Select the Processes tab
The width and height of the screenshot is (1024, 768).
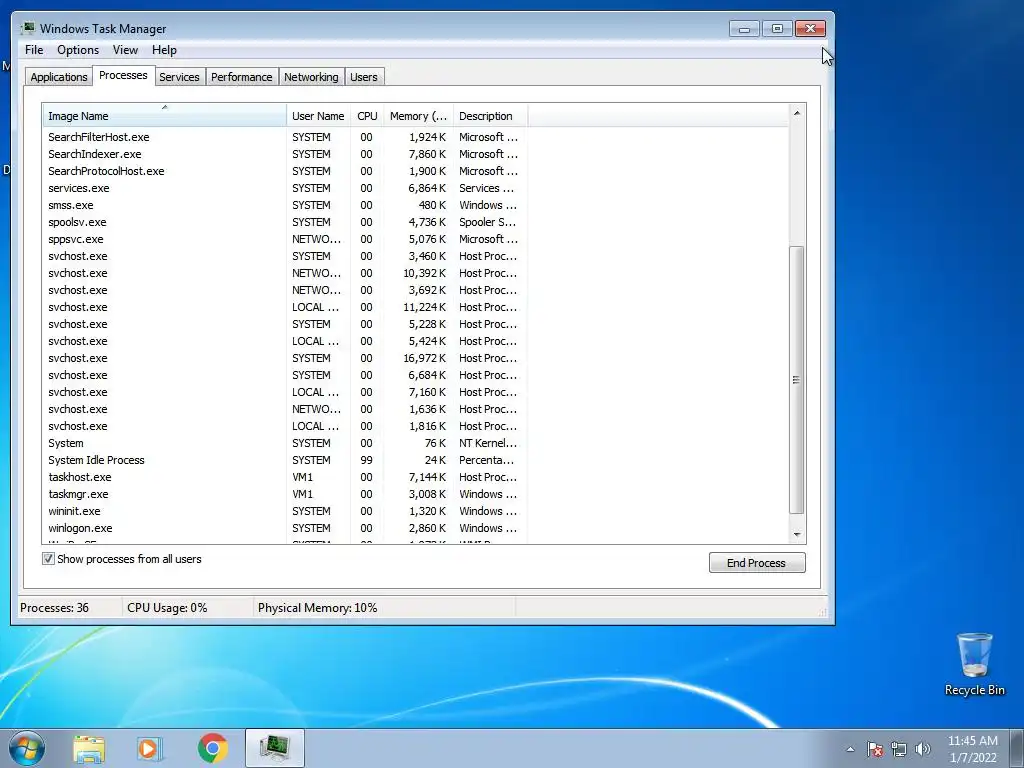pos(123,75)
